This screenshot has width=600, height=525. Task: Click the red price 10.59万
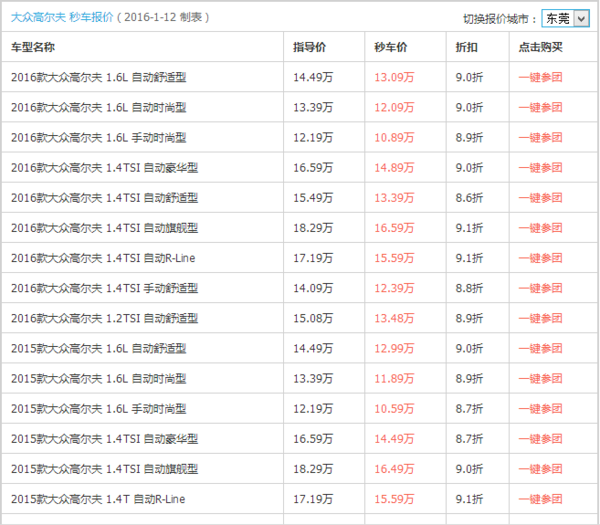click(x=394, y=409)
